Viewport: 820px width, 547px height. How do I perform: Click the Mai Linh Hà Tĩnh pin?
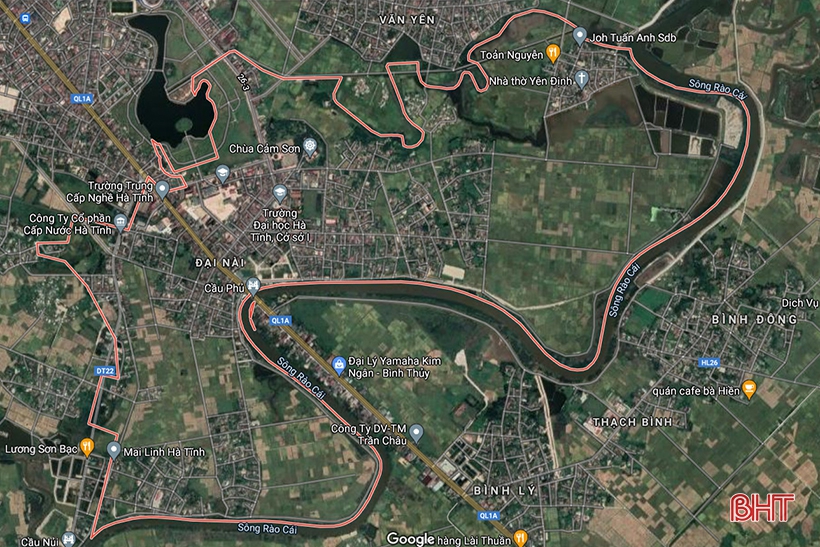pyautogui.click(x=113, y=450)
